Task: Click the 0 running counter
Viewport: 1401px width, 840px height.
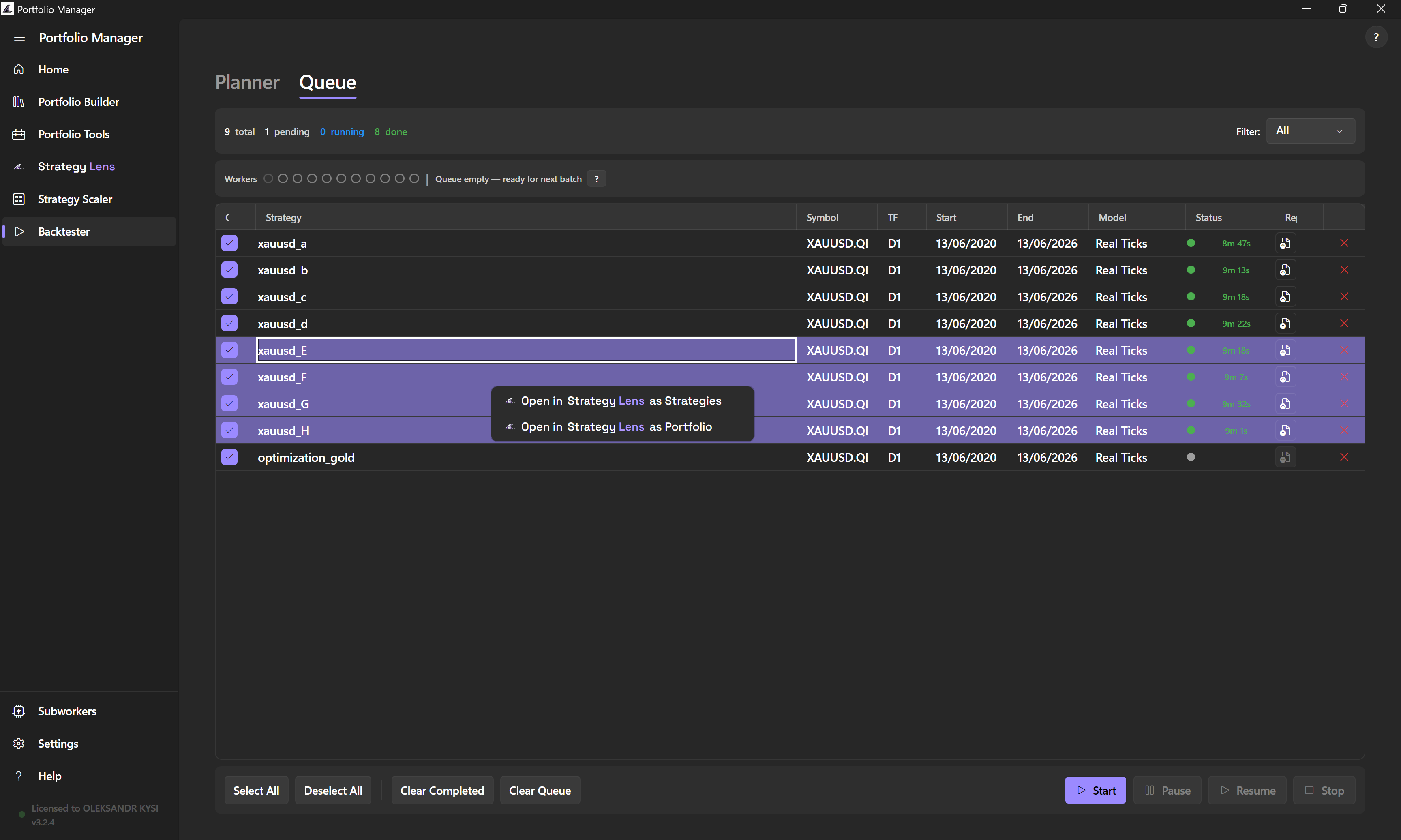Action: (x=342, y=131)
